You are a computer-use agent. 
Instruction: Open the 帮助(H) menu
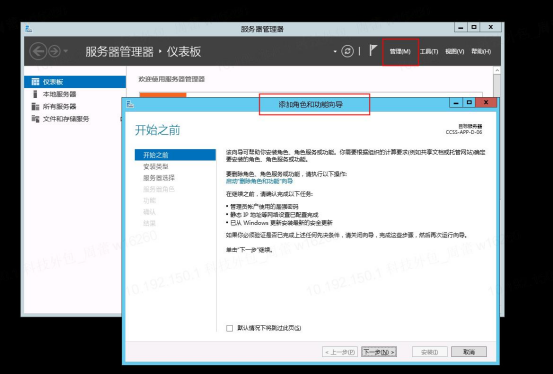click(x=481, y=52)
